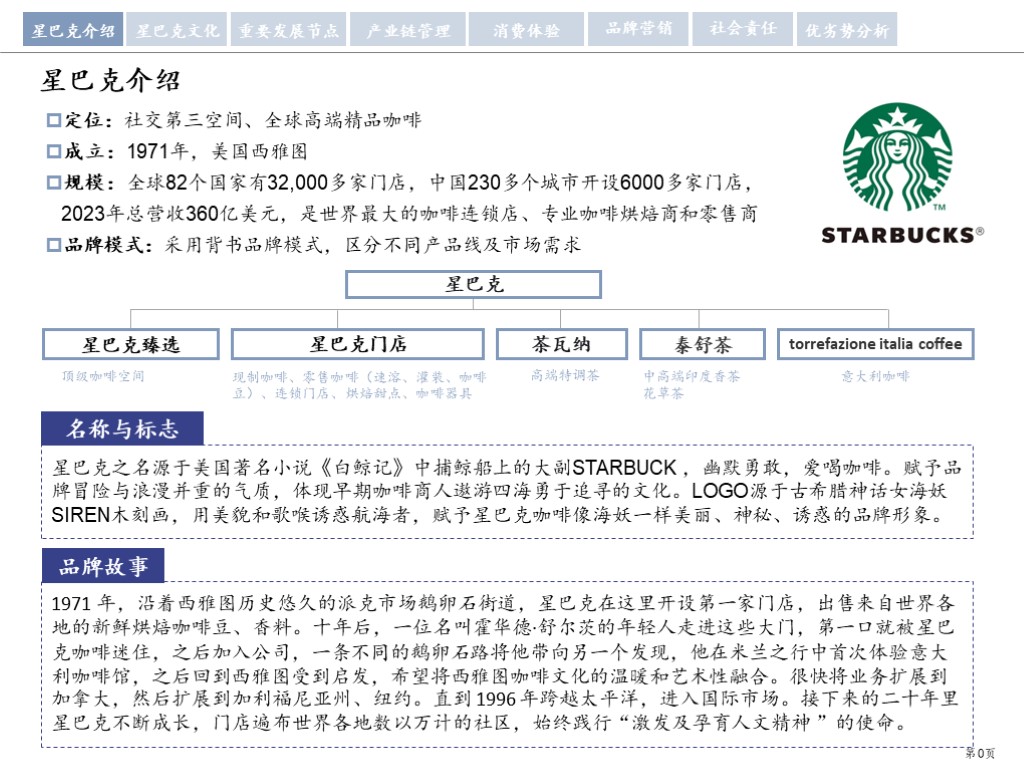Select the torrefazione italia coffee box
This screenshot has height=768, width=1024.
(875, 344)
